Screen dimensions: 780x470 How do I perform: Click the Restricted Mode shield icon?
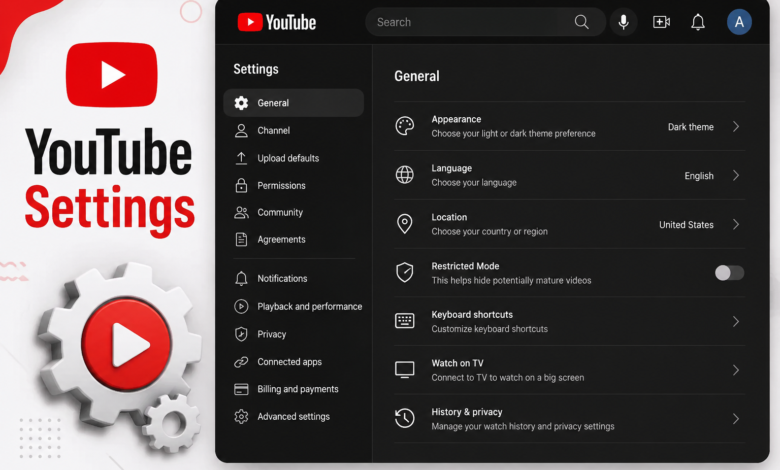tap(404, 273)
